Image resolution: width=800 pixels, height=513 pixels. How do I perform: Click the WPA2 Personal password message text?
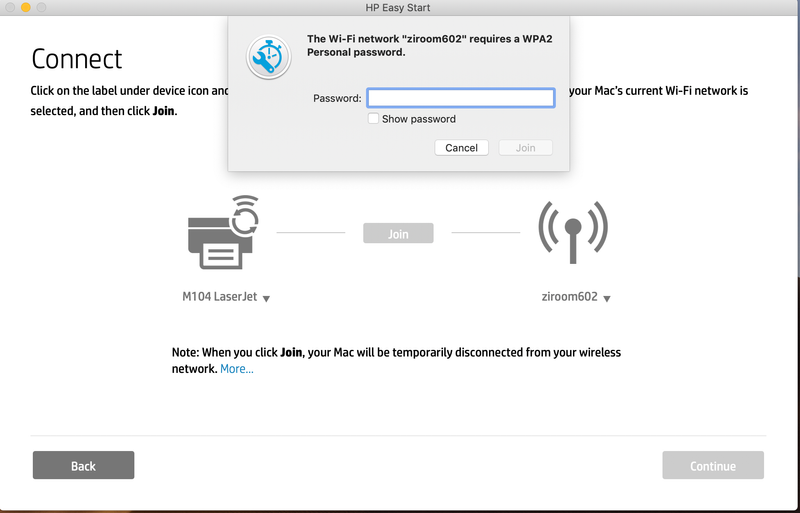pyautogui.click(x=430, y=45)
